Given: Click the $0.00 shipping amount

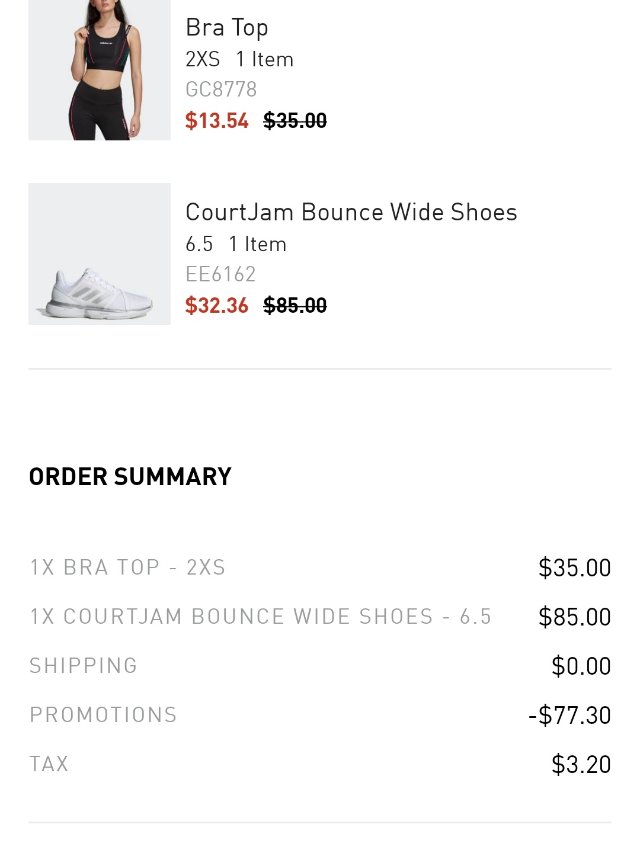Looking at the screenshot, I should point(581,666).
